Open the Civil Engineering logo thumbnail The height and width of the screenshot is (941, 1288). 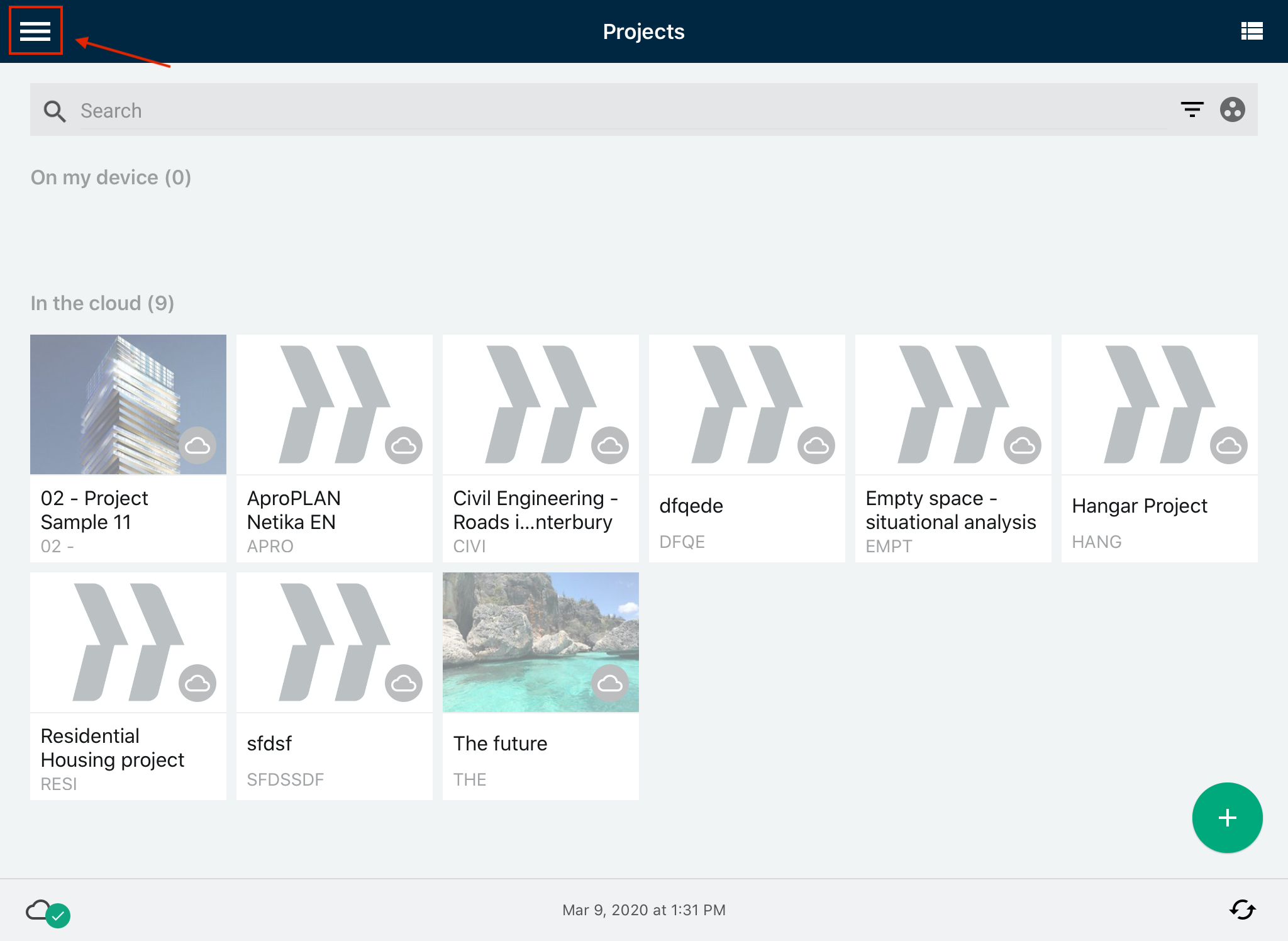coord(541,404)
